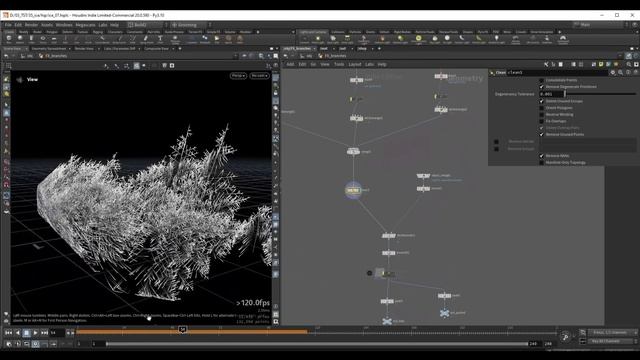Add an Area Light from shelf

pos(347,39)
